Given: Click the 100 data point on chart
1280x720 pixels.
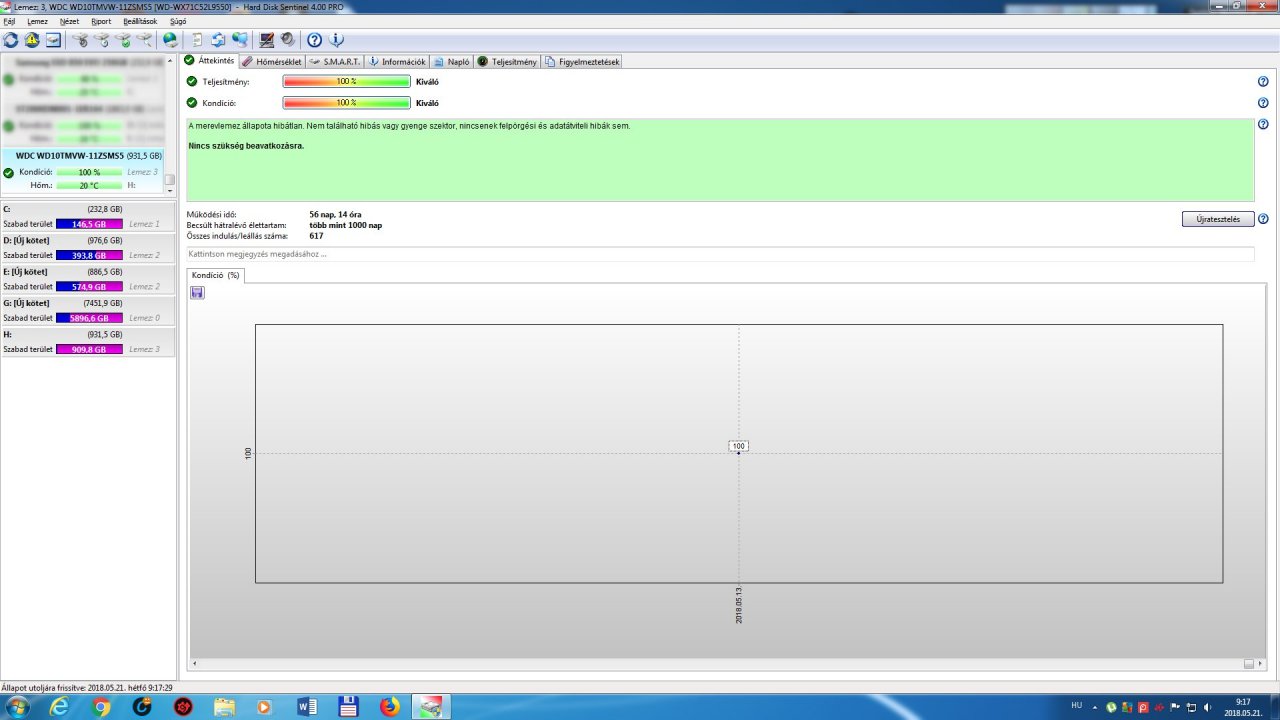Looking at the screenshot, I should [x=739, y=452].
